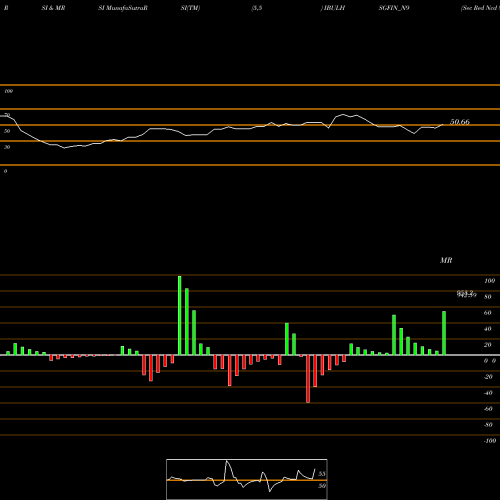
Task: Click the tallest green MR histogram bar
Action: click(180, 315)
